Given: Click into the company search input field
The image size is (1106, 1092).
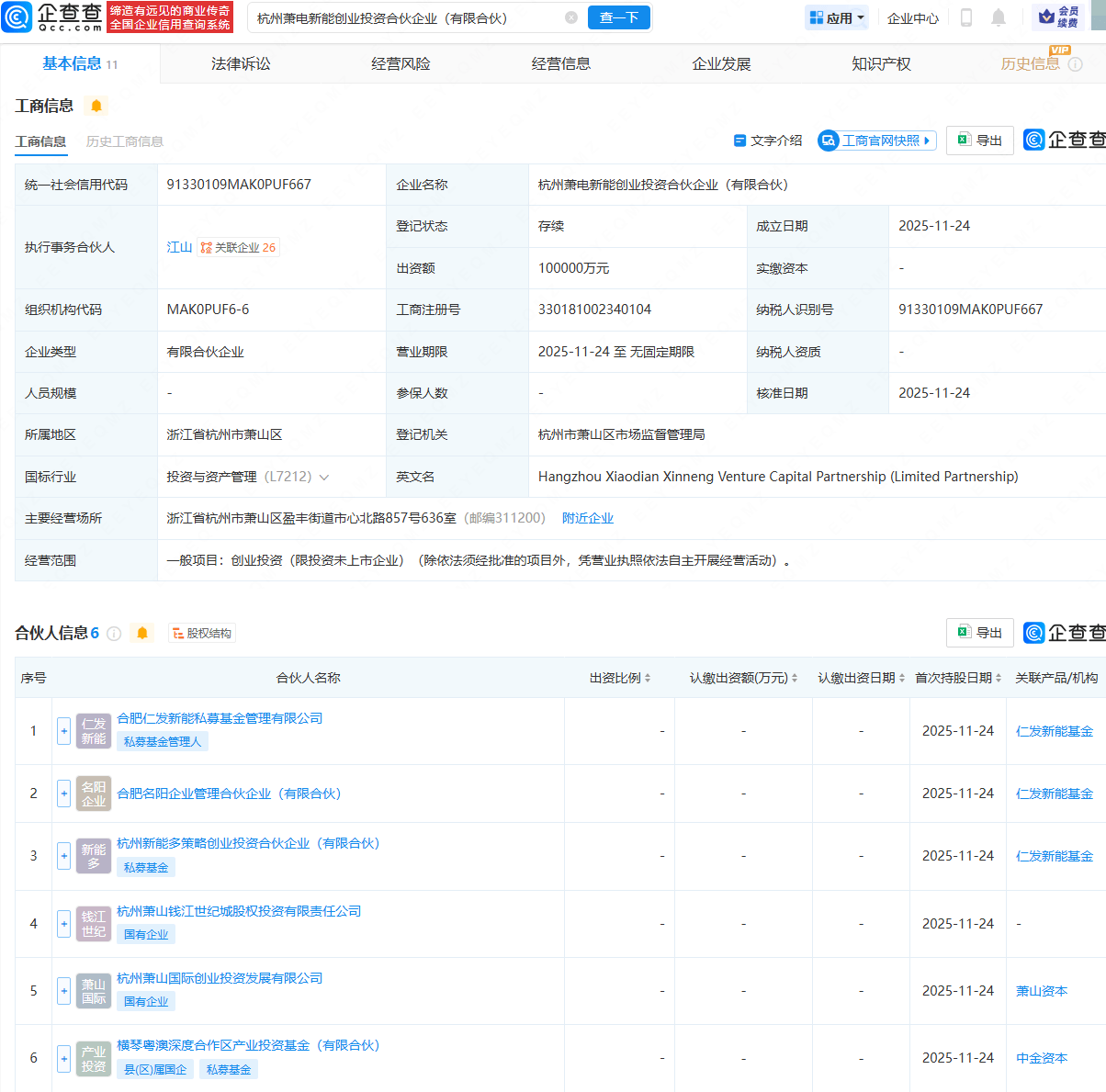Looking at the screenshot, I should 404,17.
